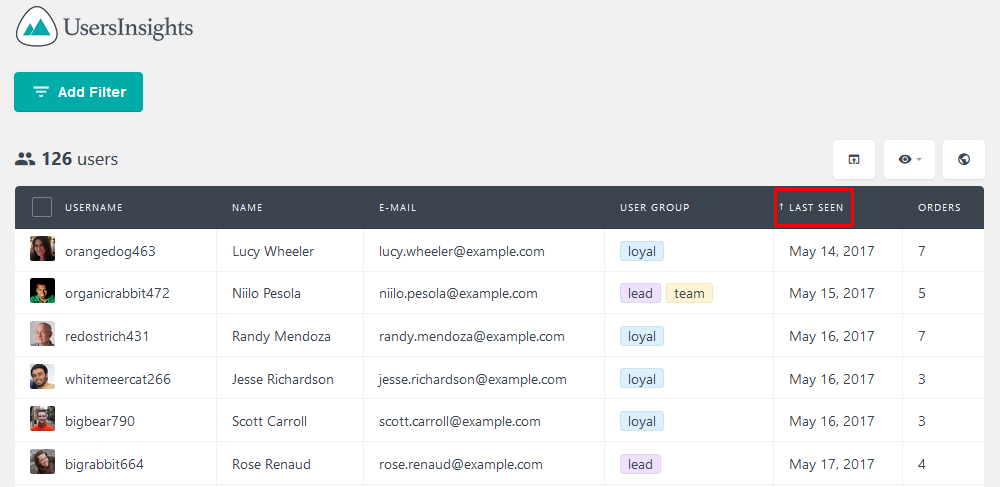
Task: Click the loyal tag for Lucy Wheeler
Action: (642, 251)
